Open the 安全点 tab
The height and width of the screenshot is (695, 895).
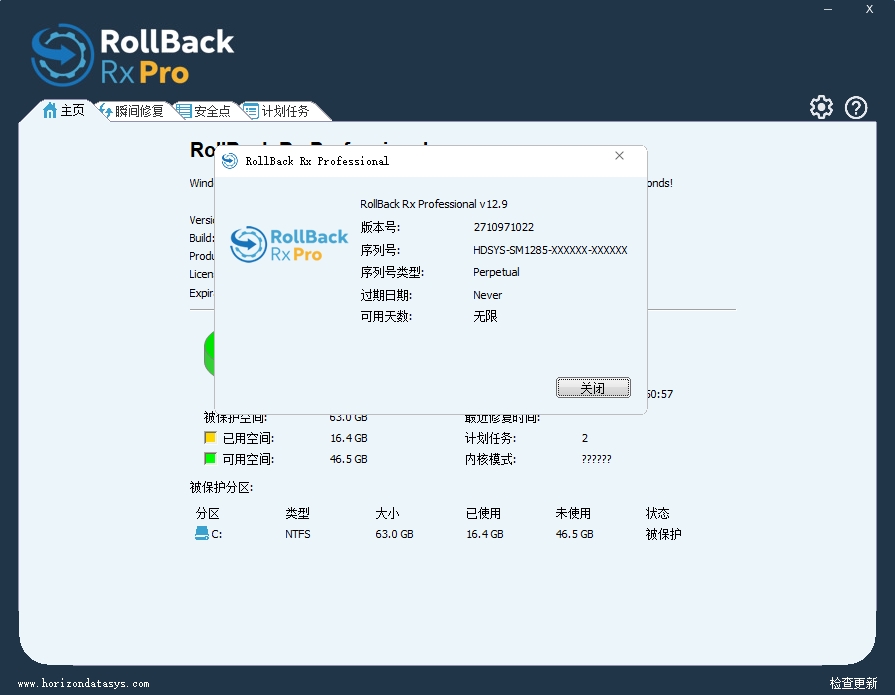pyautogui.click(x=203, y=111)
